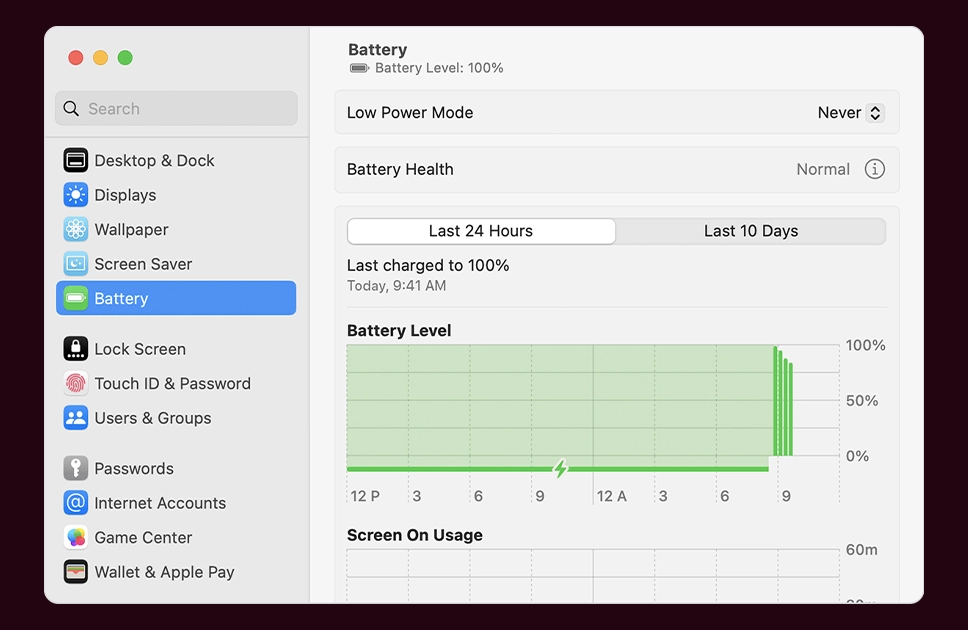Open Lock Screen settings
968x630 pixels.
(176, 349)
